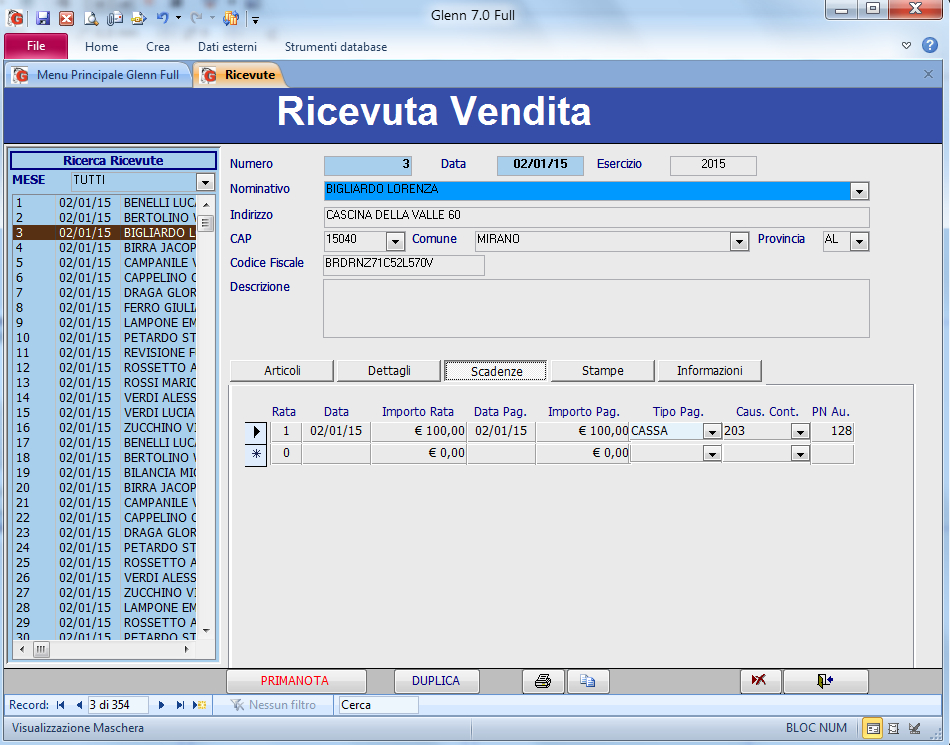The width and height of the screenshot is (950, 745).
Task: Click the Cerca search field
Action: point(377,705)
